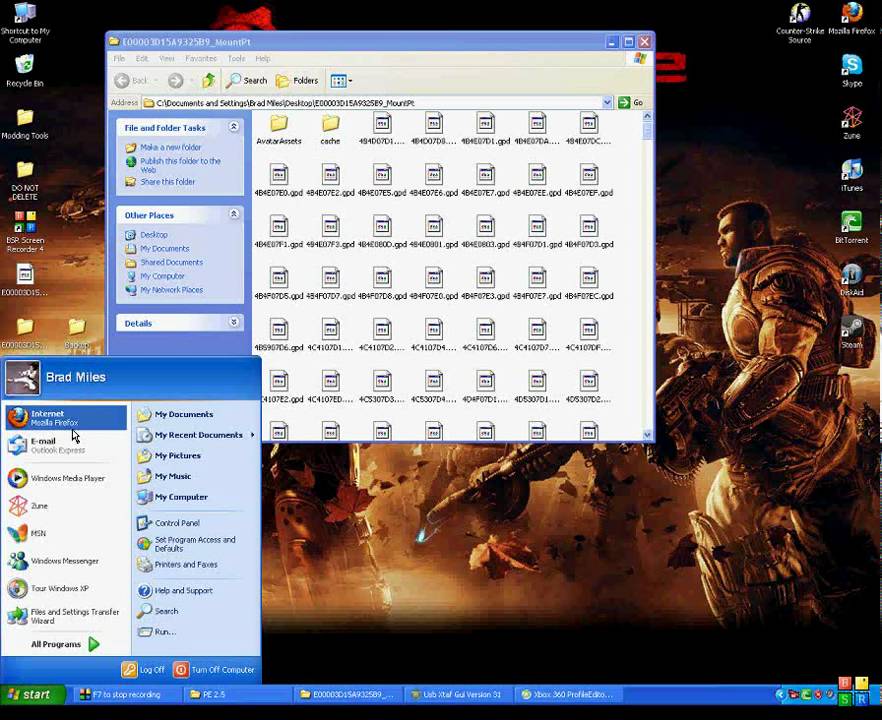Start Tour Windows XP

point(66,588)
